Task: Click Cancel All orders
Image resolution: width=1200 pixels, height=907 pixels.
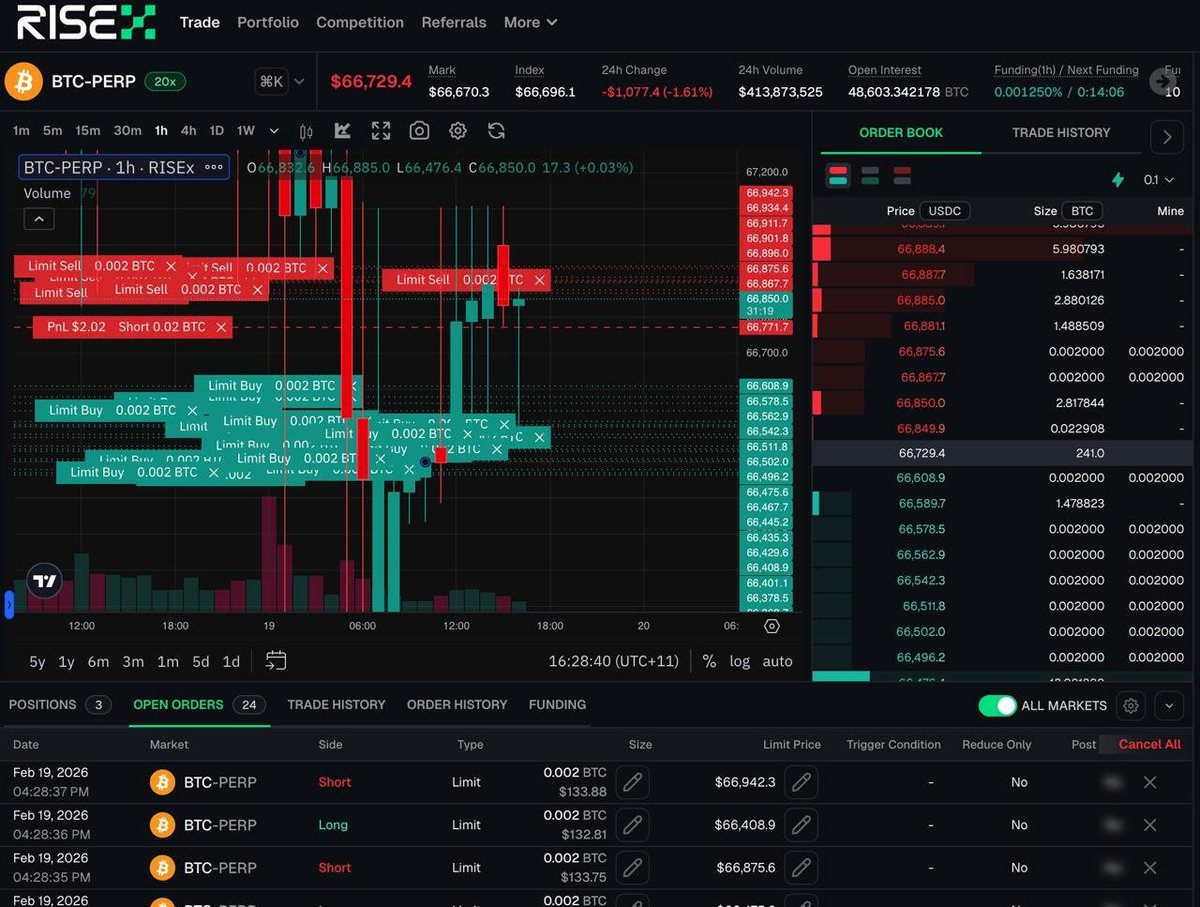Action: (1150, 744)
